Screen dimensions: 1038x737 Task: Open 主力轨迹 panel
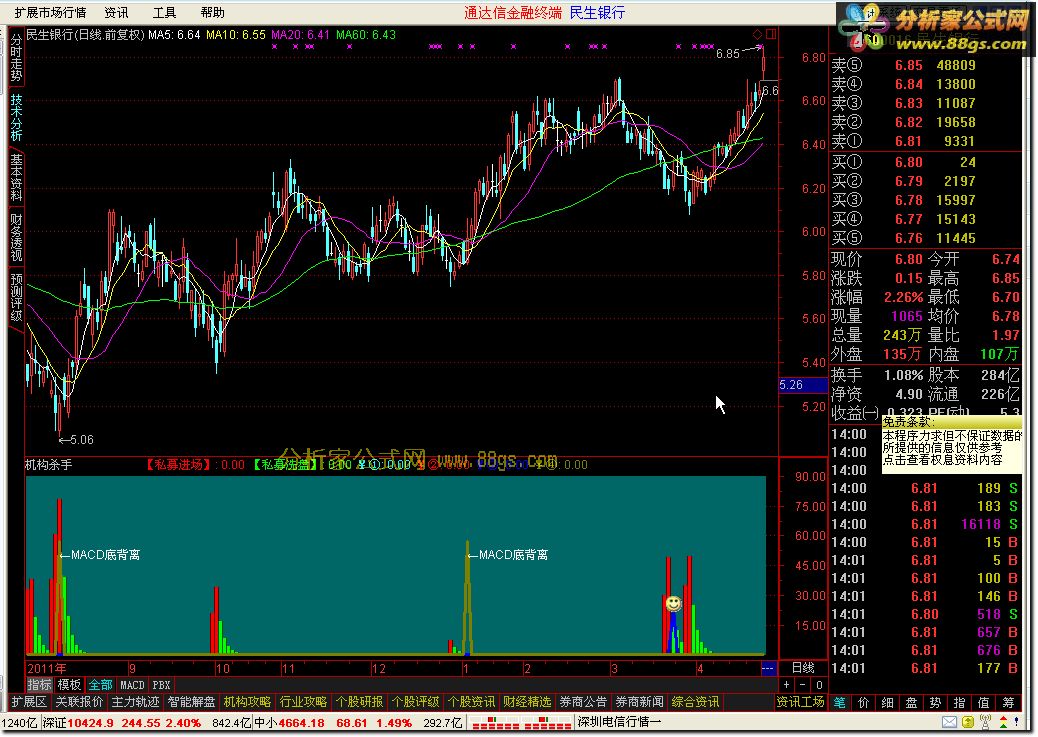135,702
